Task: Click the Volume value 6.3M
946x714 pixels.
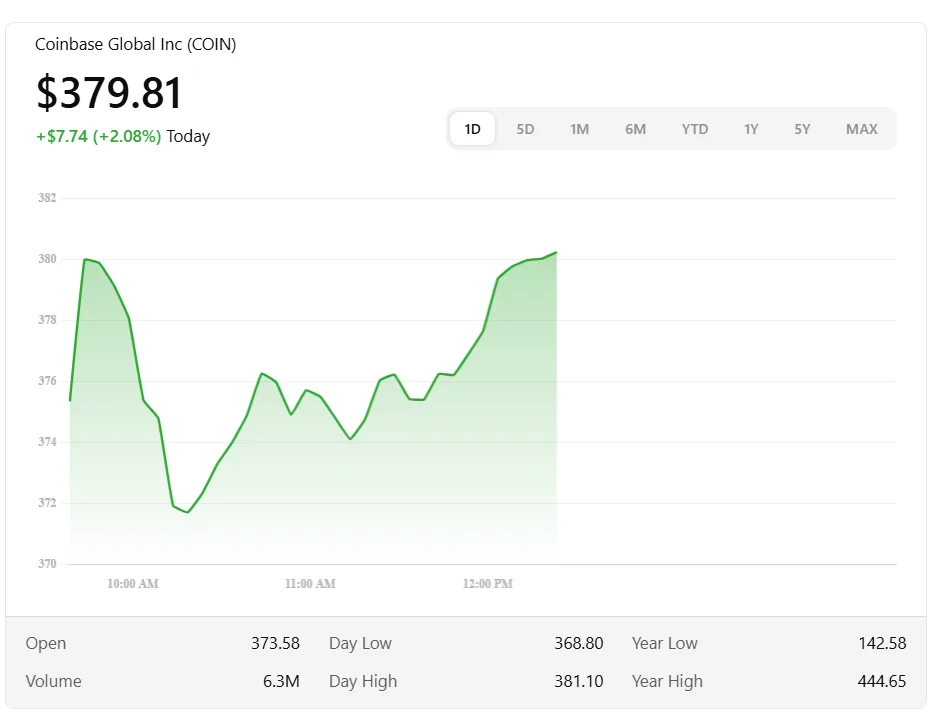Action: [281, 681]
